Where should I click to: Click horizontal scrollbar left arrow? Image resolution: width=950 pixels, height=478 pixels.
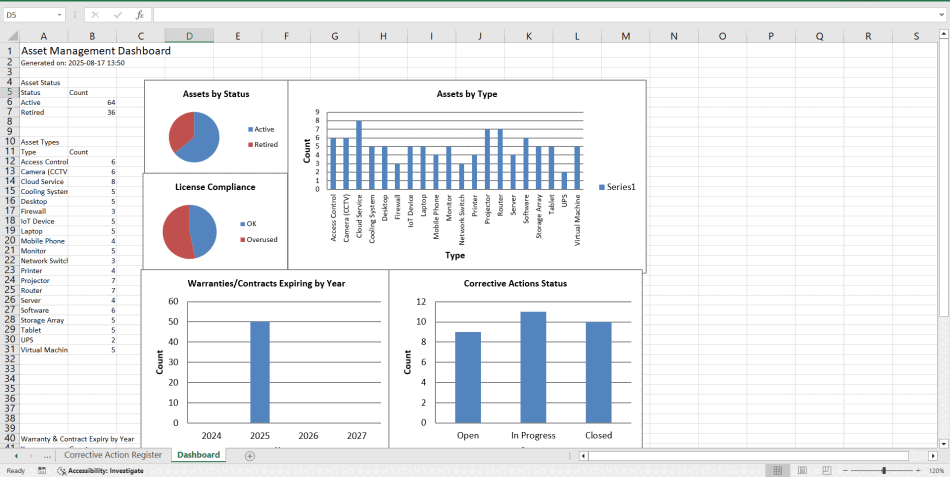pos(583,456)
